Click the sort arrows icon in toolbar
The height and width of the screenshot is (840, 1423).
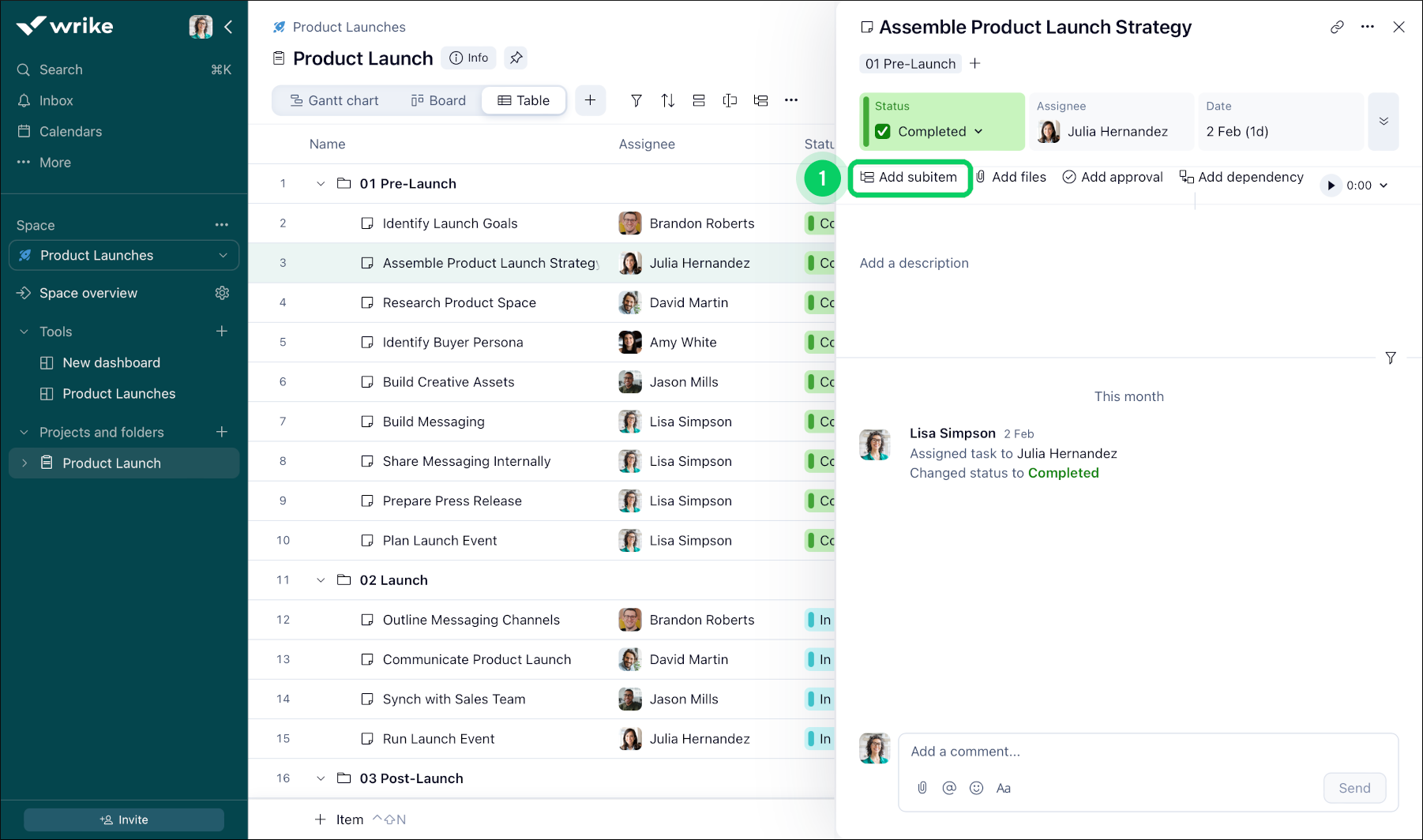667,100
